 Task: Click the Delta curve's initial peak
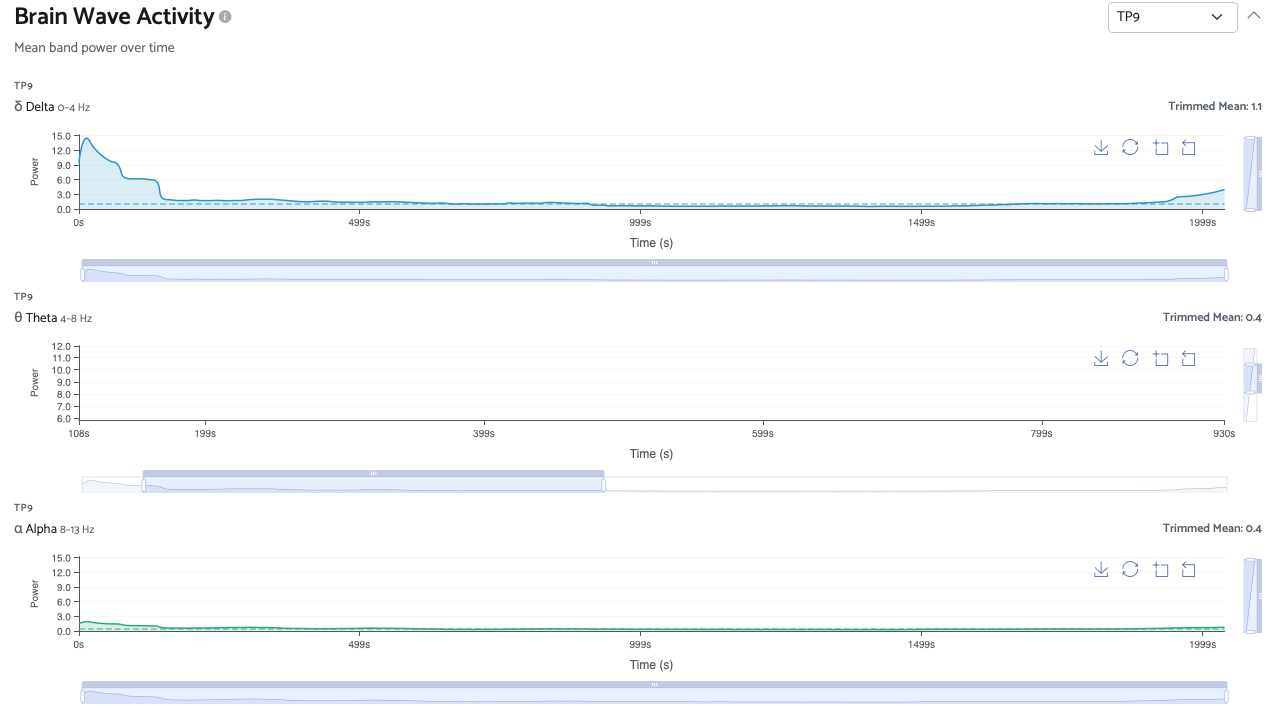tap(87, 138)
